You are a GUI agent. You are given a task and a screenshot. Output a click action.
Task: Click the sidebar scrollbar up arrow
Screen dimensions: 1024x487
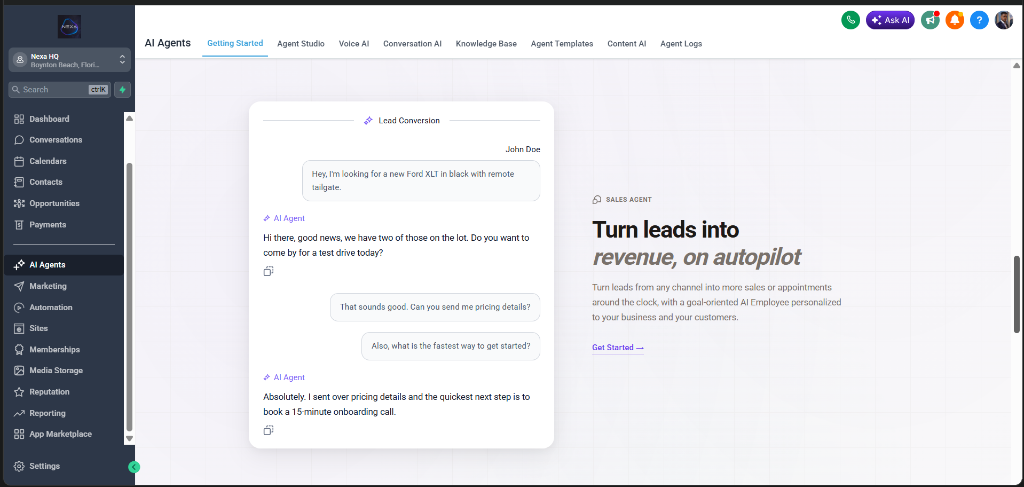click(129, 118)
